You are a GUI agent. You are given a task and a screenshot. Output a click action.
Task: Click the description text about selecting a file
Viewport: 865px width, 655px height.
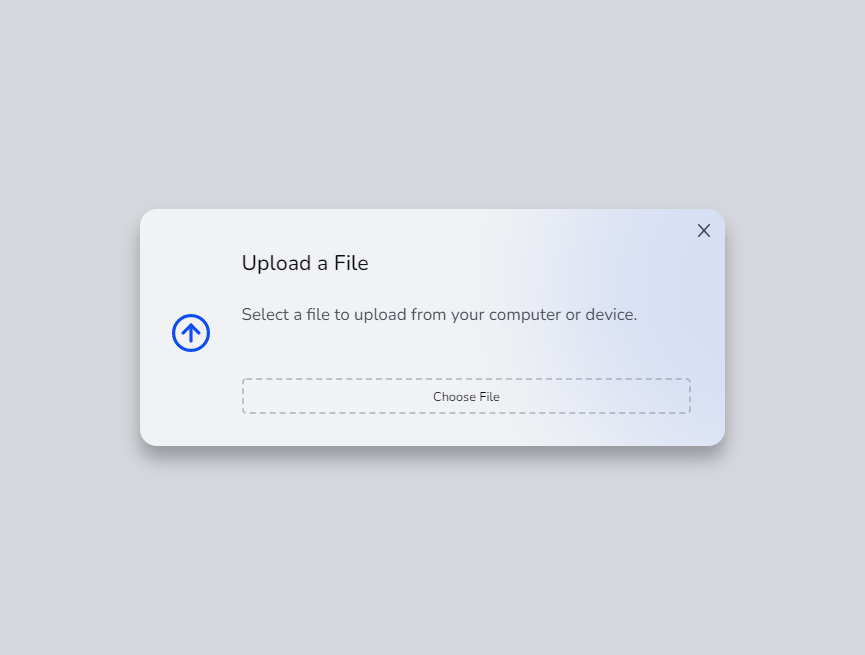point(439,315)
